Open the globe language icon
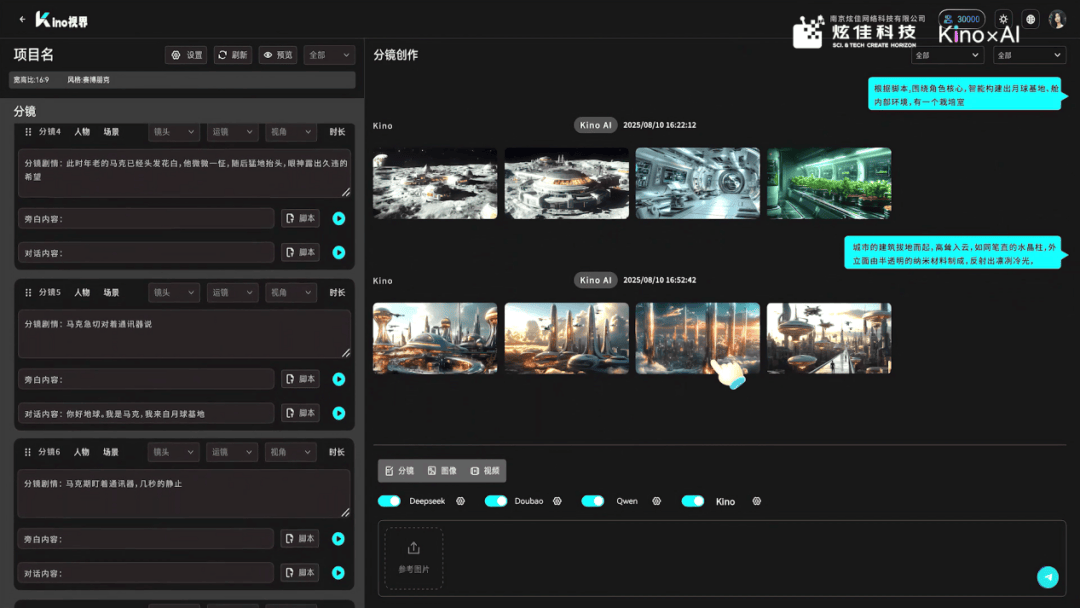This screenshot has height=608, width=1080. click(1031, 19)
